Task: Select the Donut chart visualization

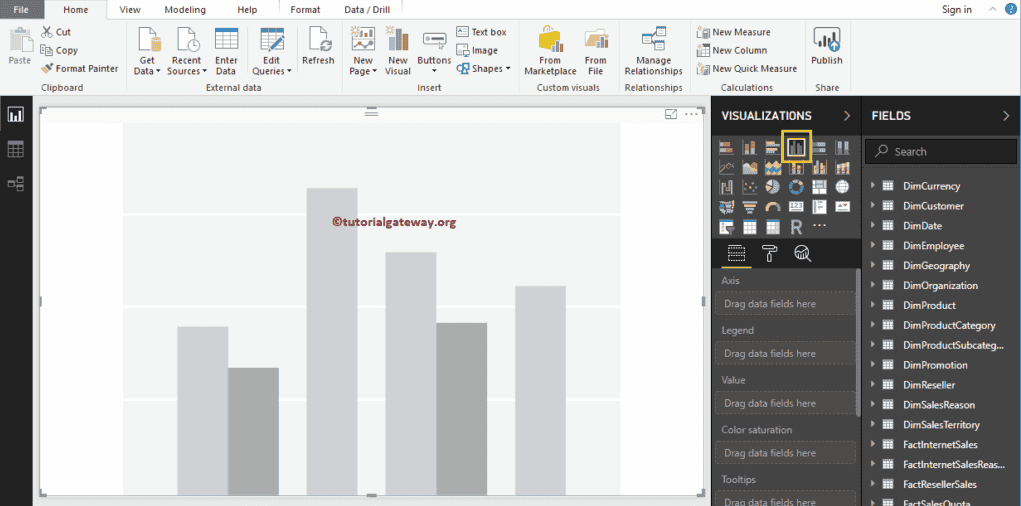Action: tap(796, 187)
